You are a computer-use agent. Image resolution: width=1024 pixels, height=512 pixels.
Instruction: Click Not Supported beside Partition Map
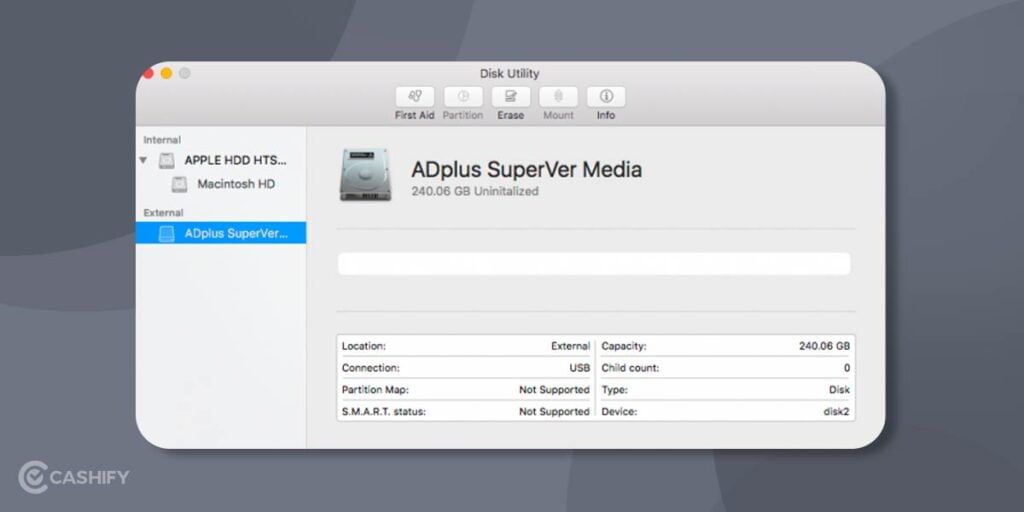click(x=554, y=390)
